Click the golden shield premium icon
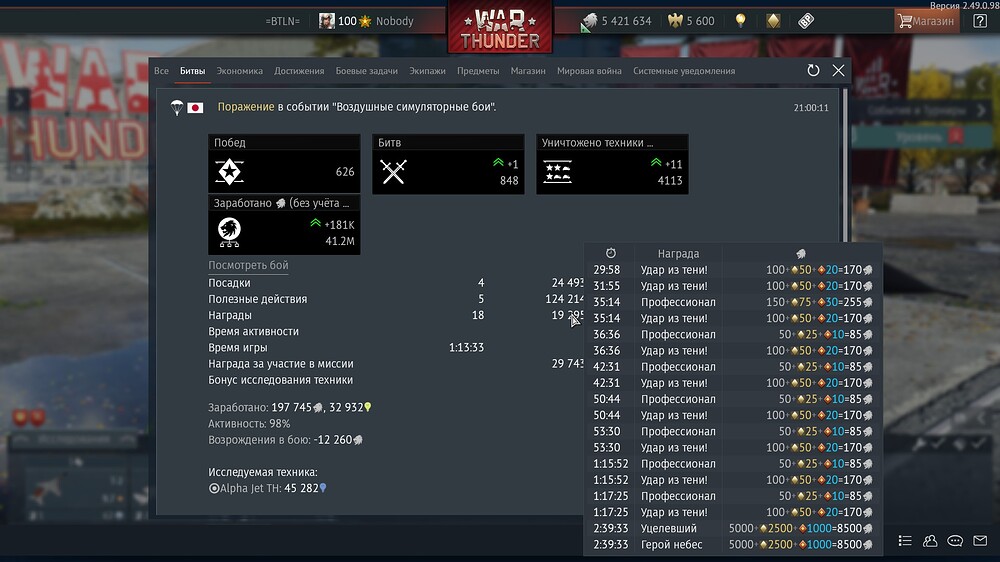This screenshot has width=1000, height=562. coord(773,21)
